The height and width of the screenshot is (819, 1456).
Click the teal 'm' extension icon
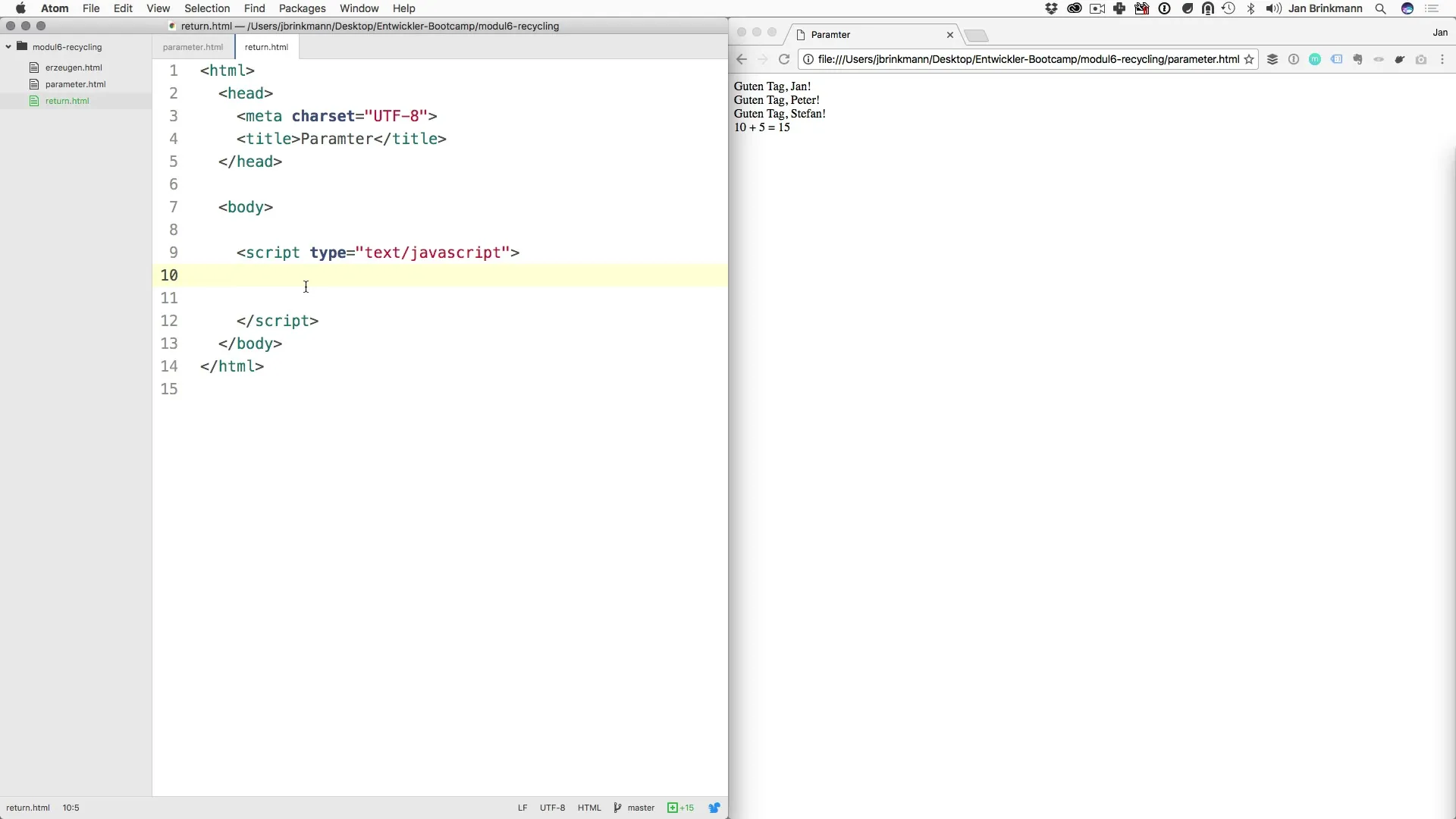(x=1315, y=59)
